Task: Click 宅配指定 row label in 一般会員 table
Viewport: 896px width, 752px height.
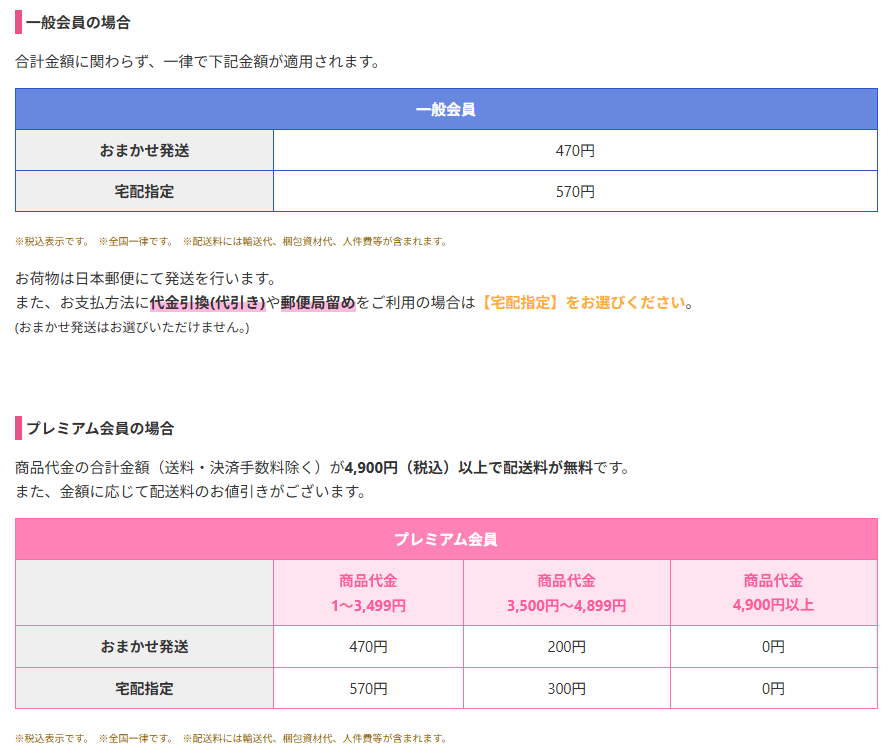Action: (x=145, y=191)
